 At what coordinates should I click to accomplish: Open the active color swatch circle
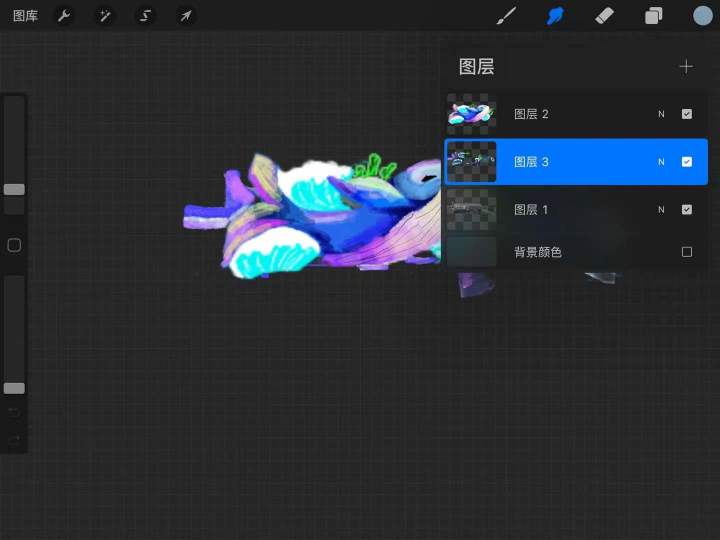[x=703, y=16]
